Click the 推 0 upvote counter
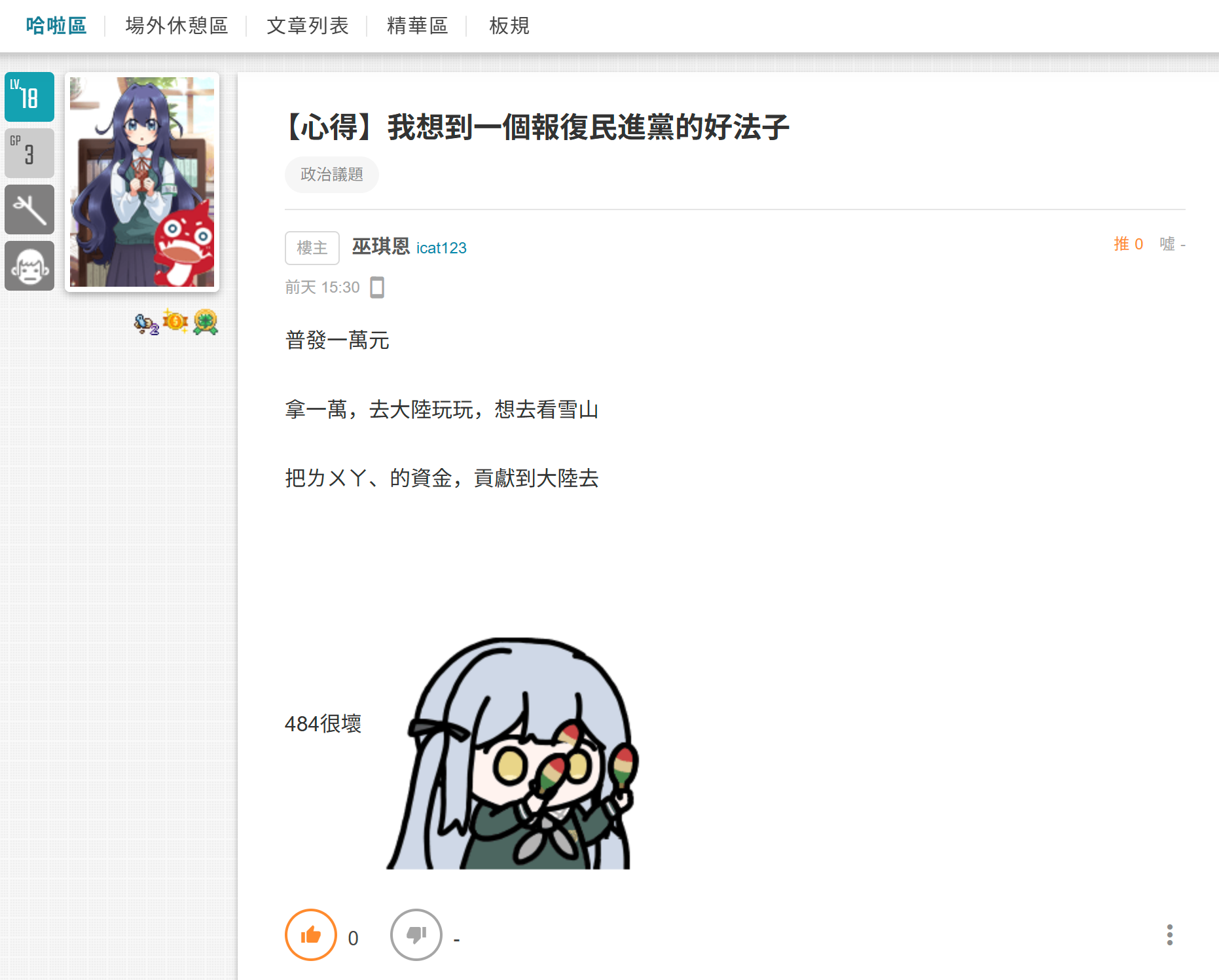Image resolution: width=1219 pixels, height=980 pixels. 1128,244
